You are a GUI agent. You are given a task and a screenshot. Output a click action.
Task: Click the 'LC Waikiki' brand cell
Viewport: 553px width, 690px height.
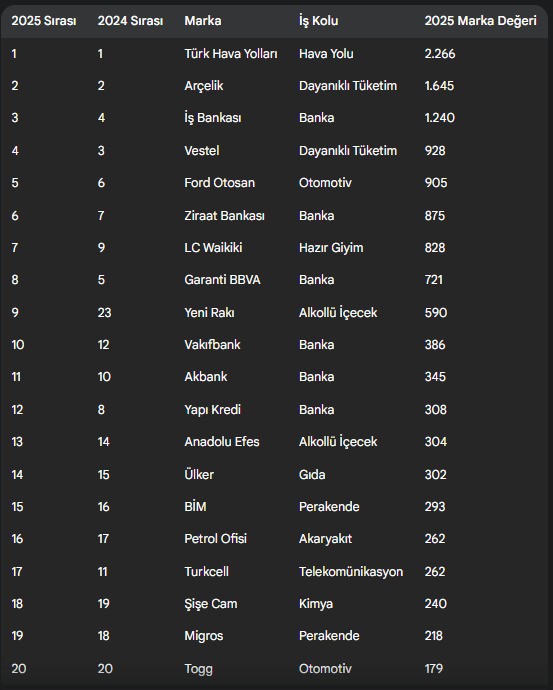(213, 248)
